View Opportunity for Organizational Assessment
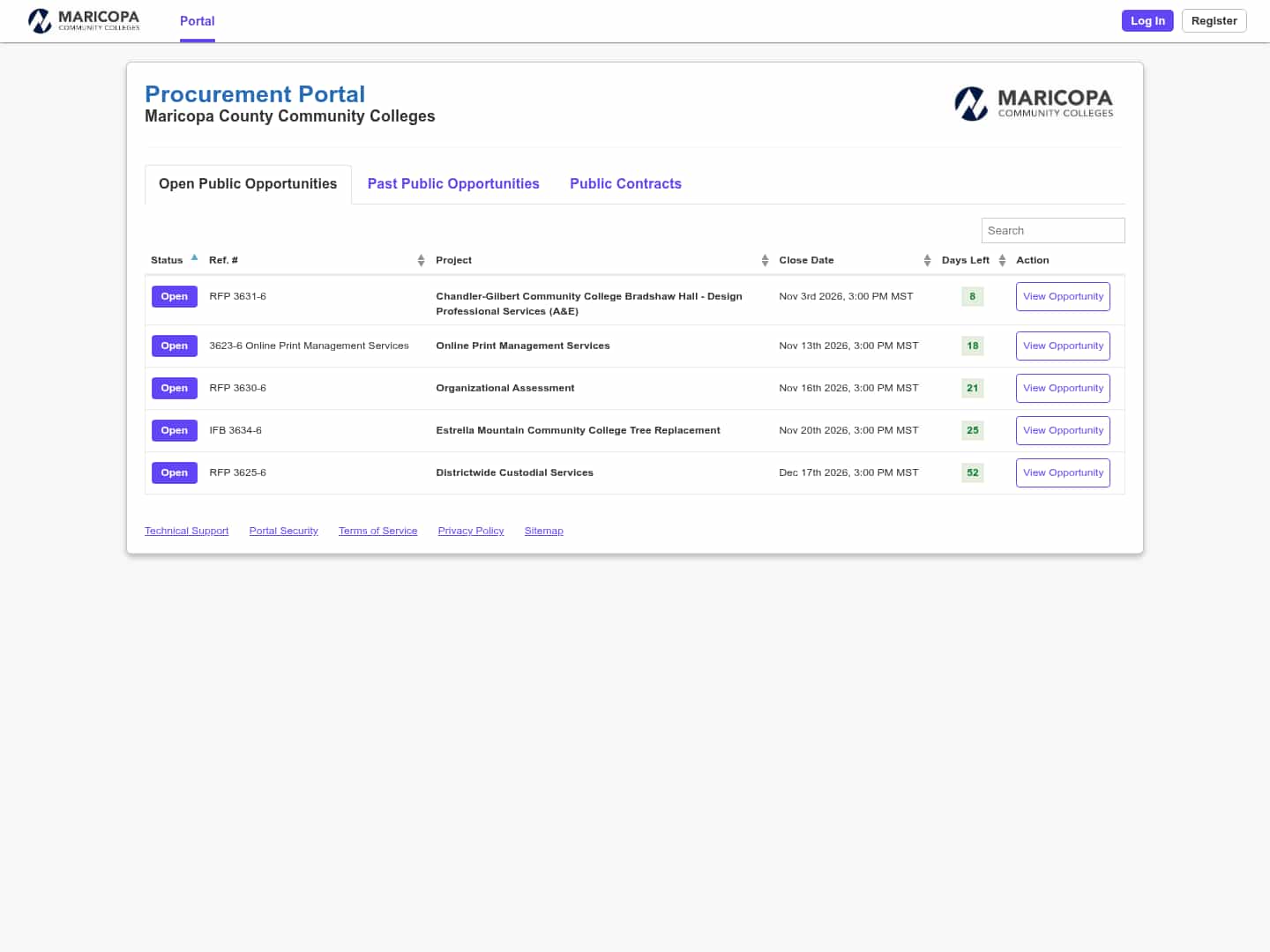The height and width of the screenshot is (952, 1270). tap(1063, 389)
